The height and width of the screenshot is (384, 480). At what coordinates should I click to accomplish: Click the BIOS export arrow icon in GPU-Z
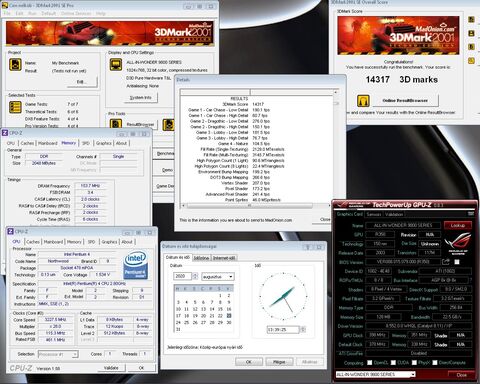coord(446,262)
